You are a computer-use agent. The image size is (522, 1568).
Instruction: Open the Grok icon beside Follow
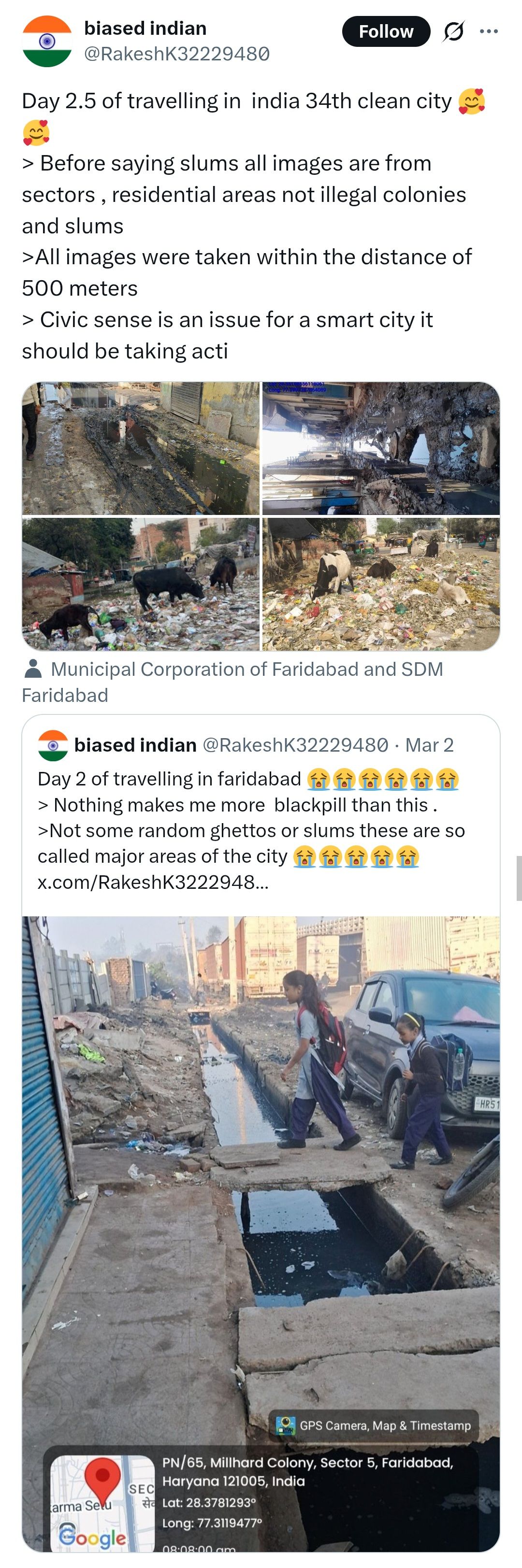453,32
